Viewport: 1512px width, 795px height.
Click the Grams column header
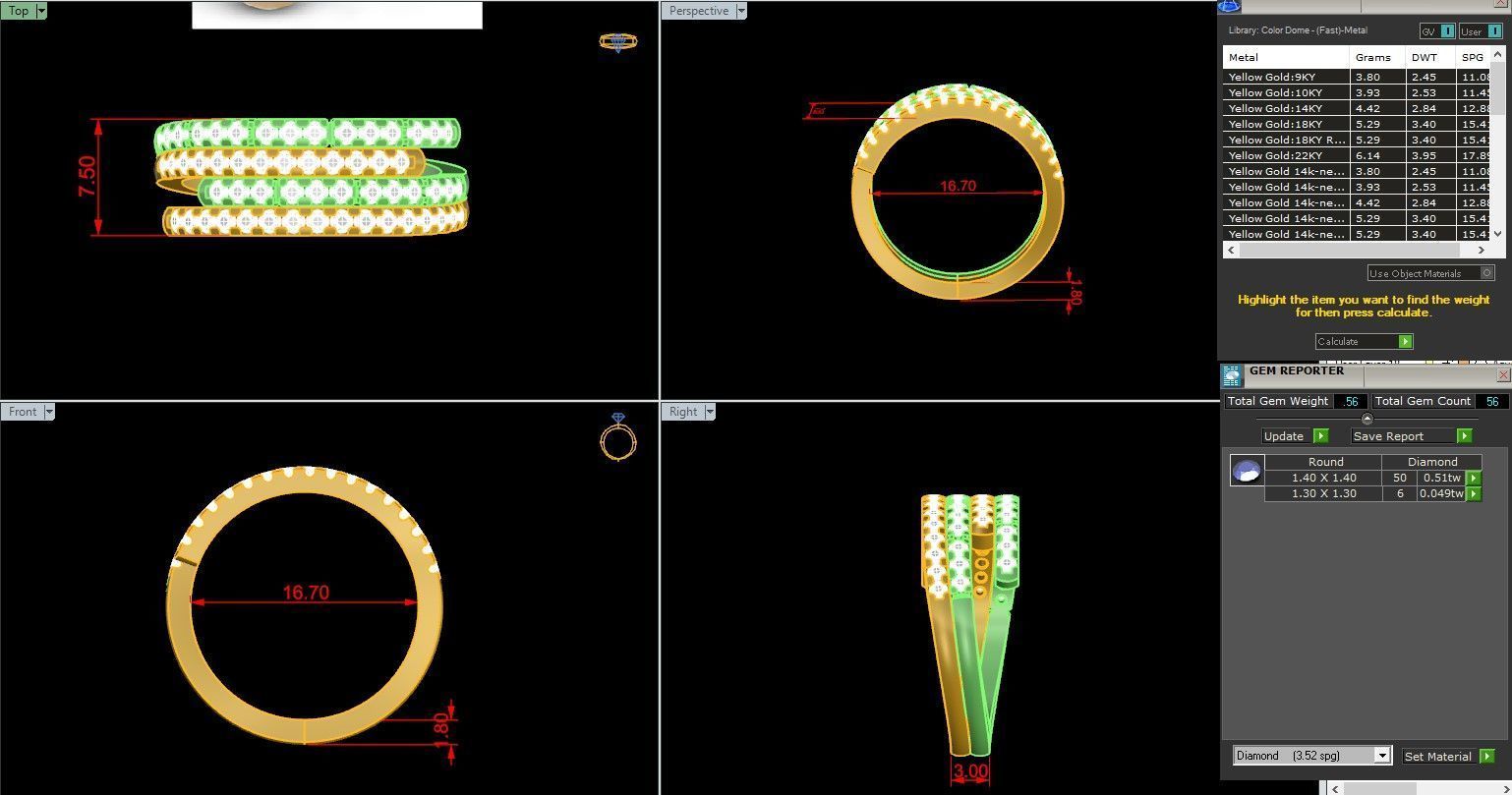[1377, 57]
